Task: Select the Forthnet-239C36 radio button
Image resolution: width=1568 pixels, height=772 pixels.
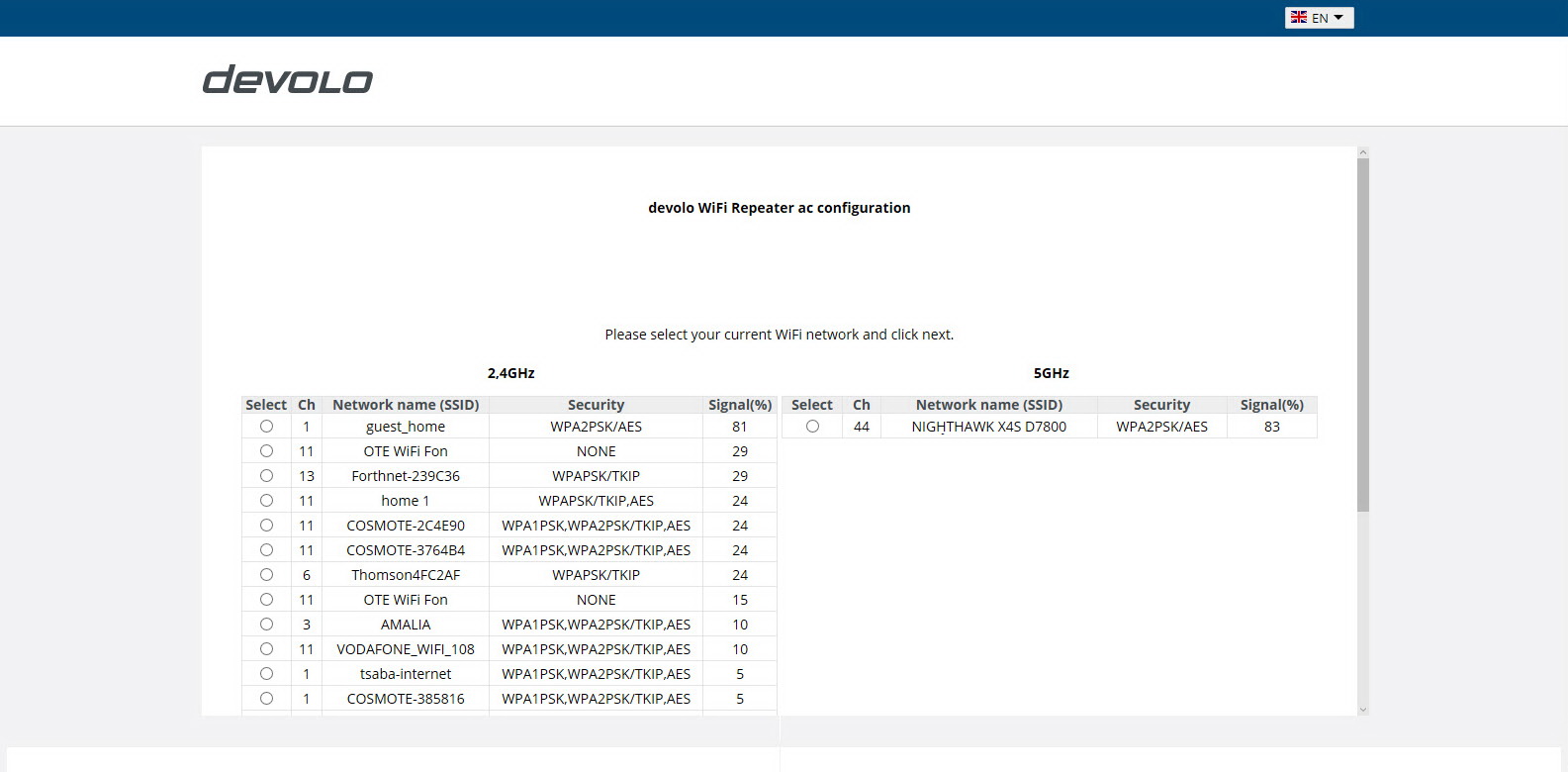Action: [x=266, y=476]
